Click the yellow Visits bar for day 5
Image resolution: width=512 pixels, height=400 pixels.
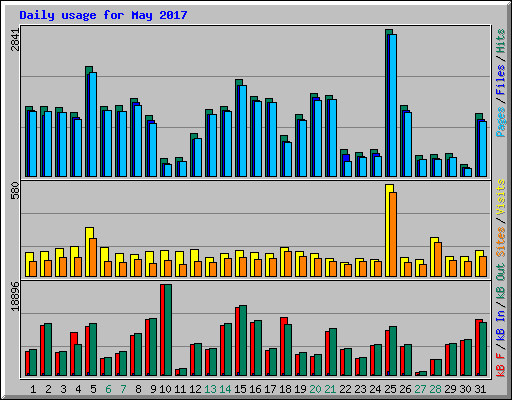(88, 252)
